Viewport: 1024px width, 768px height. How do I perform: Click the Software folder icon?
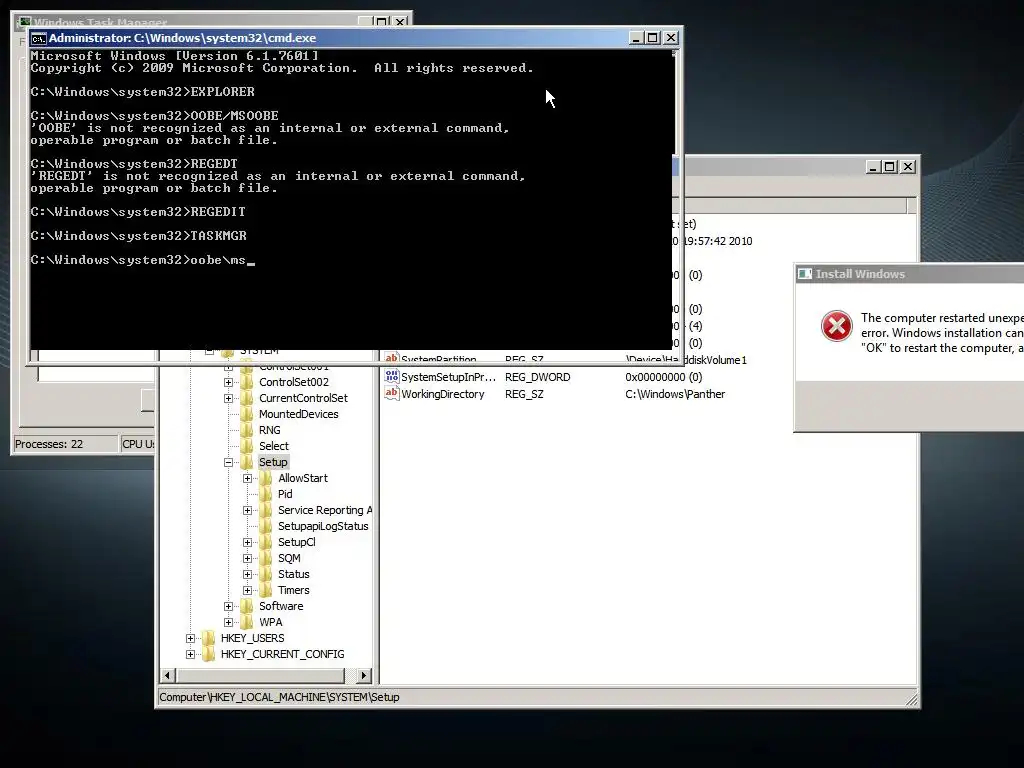coord(247,606)
